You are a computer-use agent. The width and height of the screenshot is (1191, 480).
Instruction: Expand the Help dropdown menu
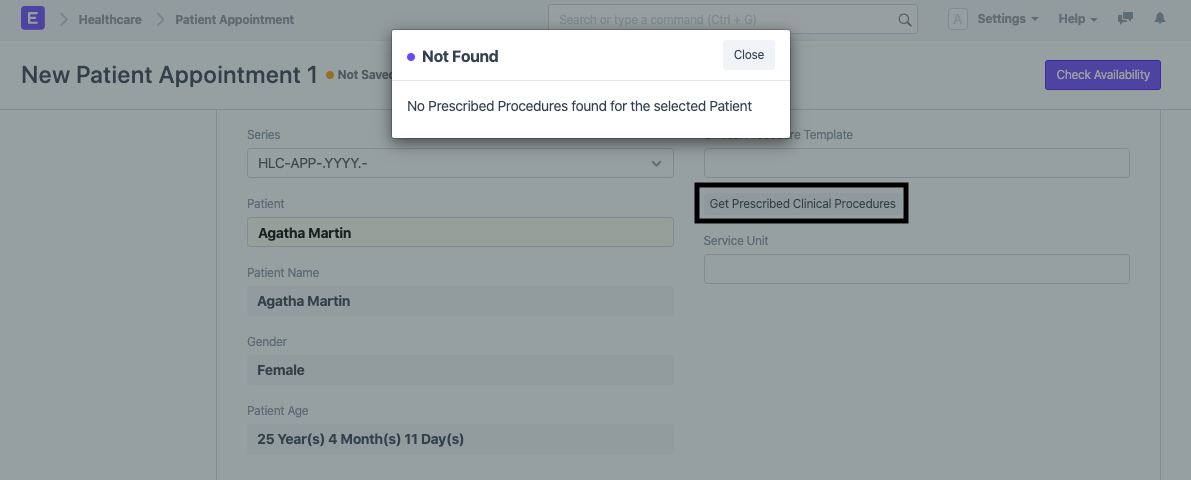tap(1078, 19)
